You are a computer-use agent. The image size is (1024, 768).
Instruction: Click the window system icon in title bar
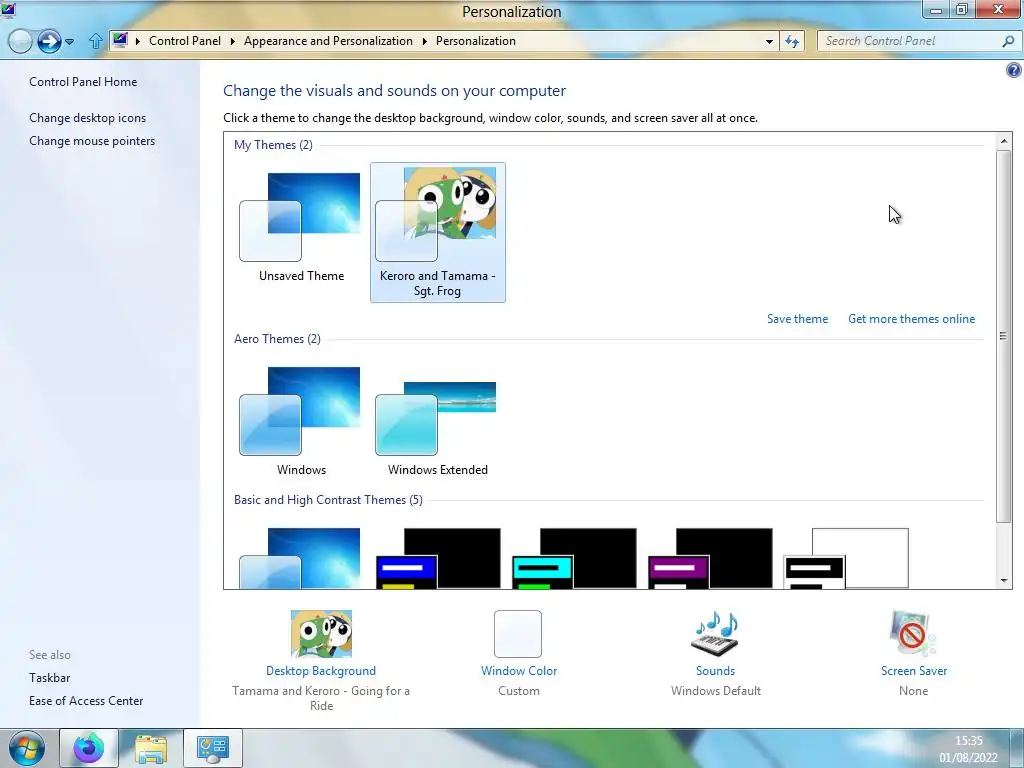point(8,10)
